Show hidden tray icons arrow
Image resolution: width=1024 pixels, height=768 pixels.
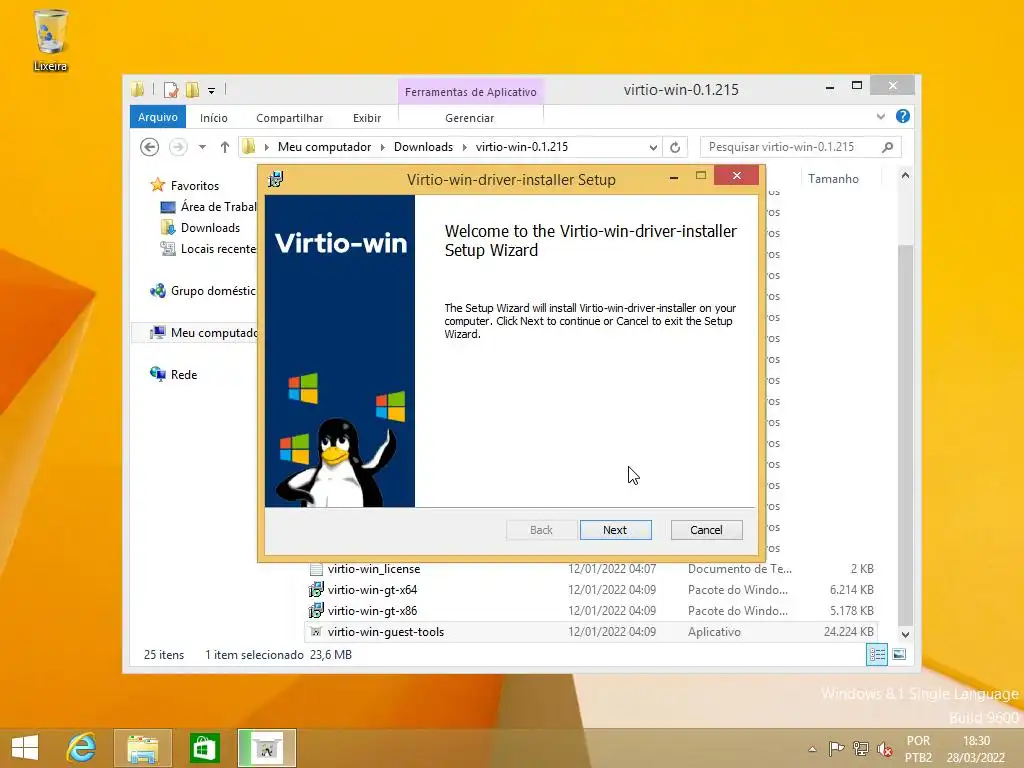click(x=812, y=749)
